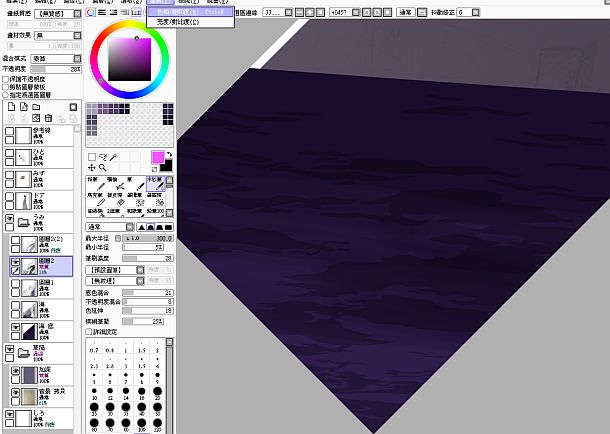This screenshot has height=434, width=610.
Task: Adjust the layer opacity slider at 28%
Action: point(56,69)
